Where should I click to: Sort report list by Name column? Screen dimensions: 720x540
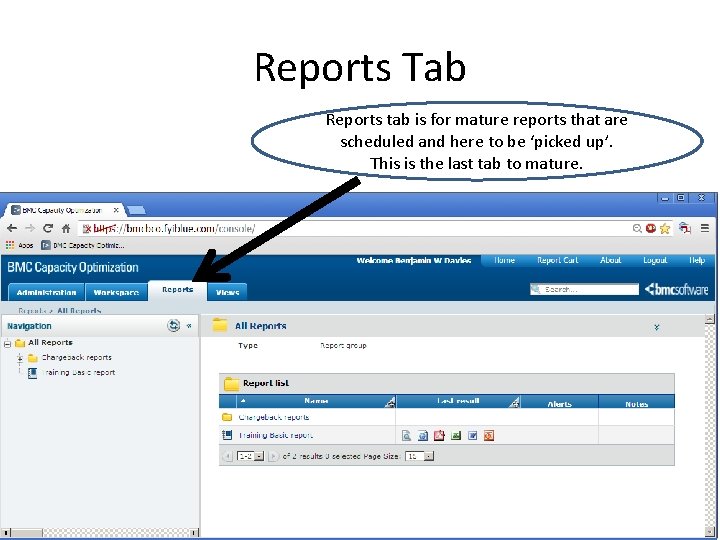click(x=316, y=401)
